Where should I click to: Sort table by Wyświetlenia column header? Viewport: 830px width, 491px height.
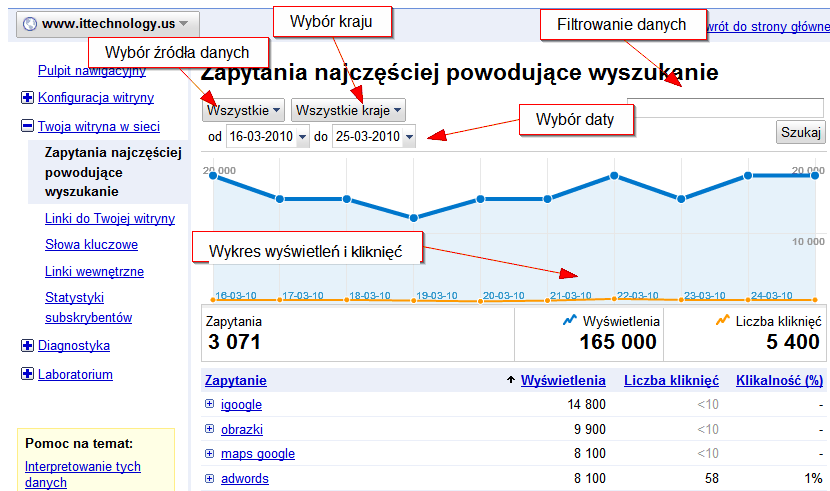(x=563, y=381)
